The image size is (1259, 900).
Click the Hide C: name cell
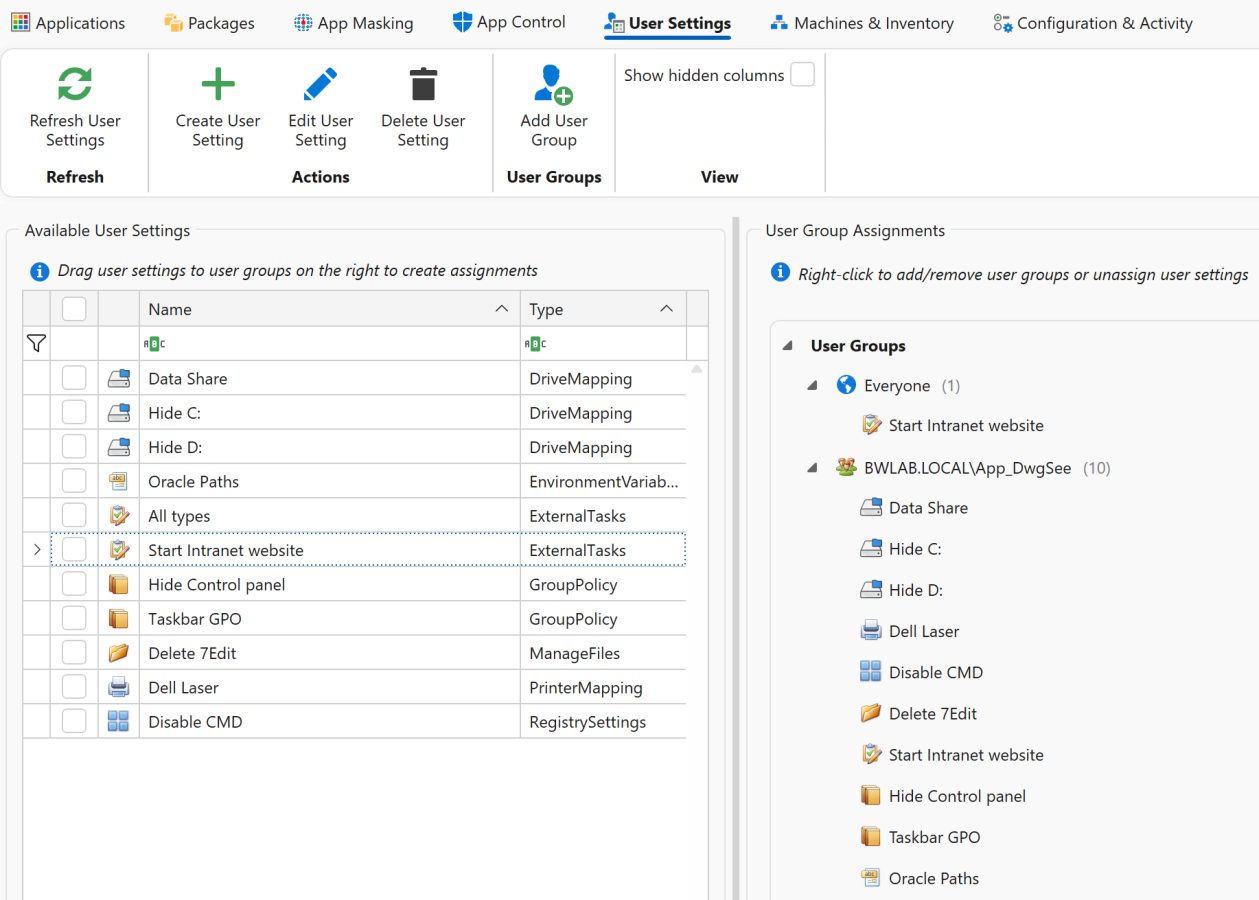330,413
